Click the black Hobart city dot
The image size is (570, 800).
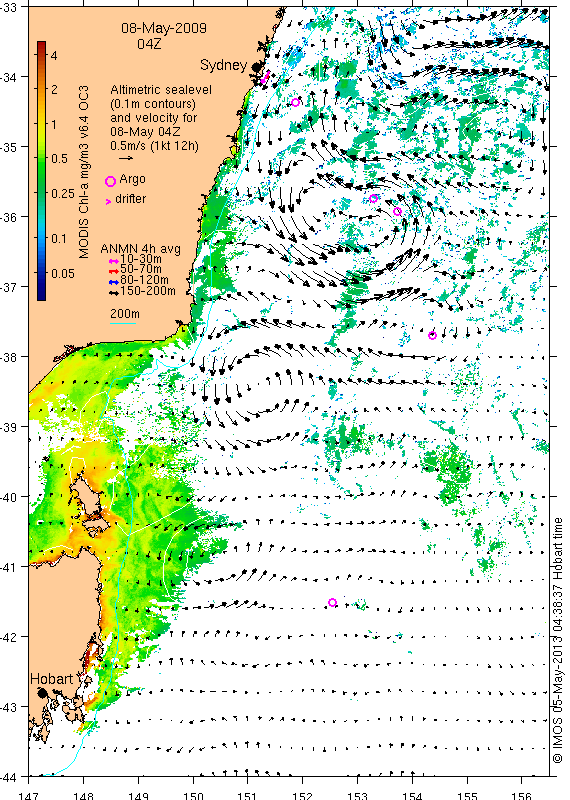(42, 692)
